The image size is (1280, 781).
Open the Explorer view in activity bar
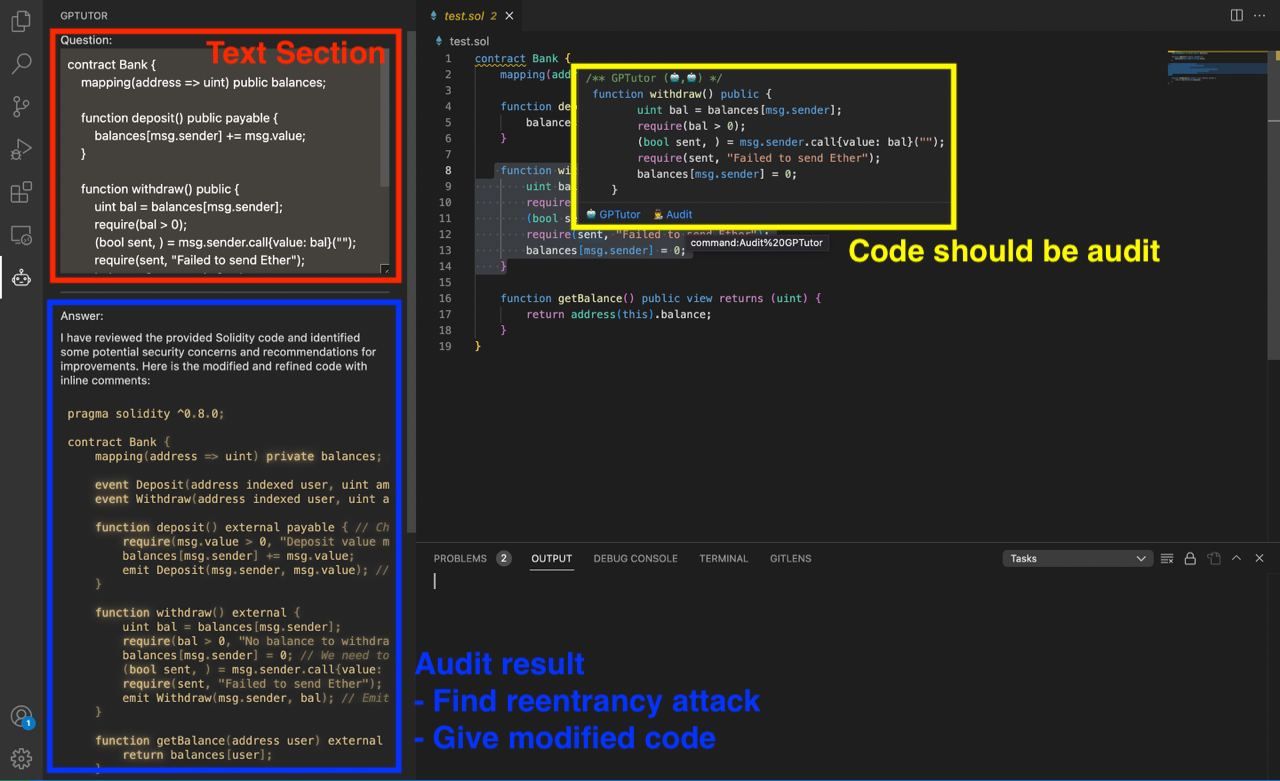pos(21,21)
